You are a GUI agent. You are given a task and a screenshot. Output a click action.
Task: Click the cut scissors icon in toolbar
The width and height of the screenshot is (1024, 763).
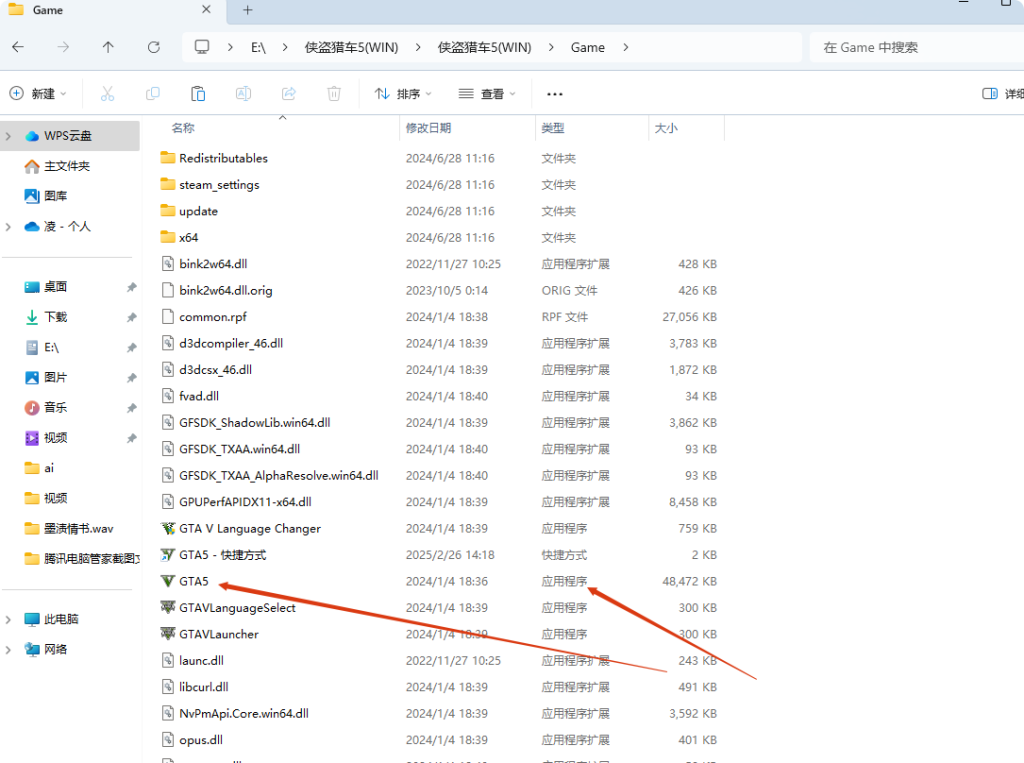(107, 93)
